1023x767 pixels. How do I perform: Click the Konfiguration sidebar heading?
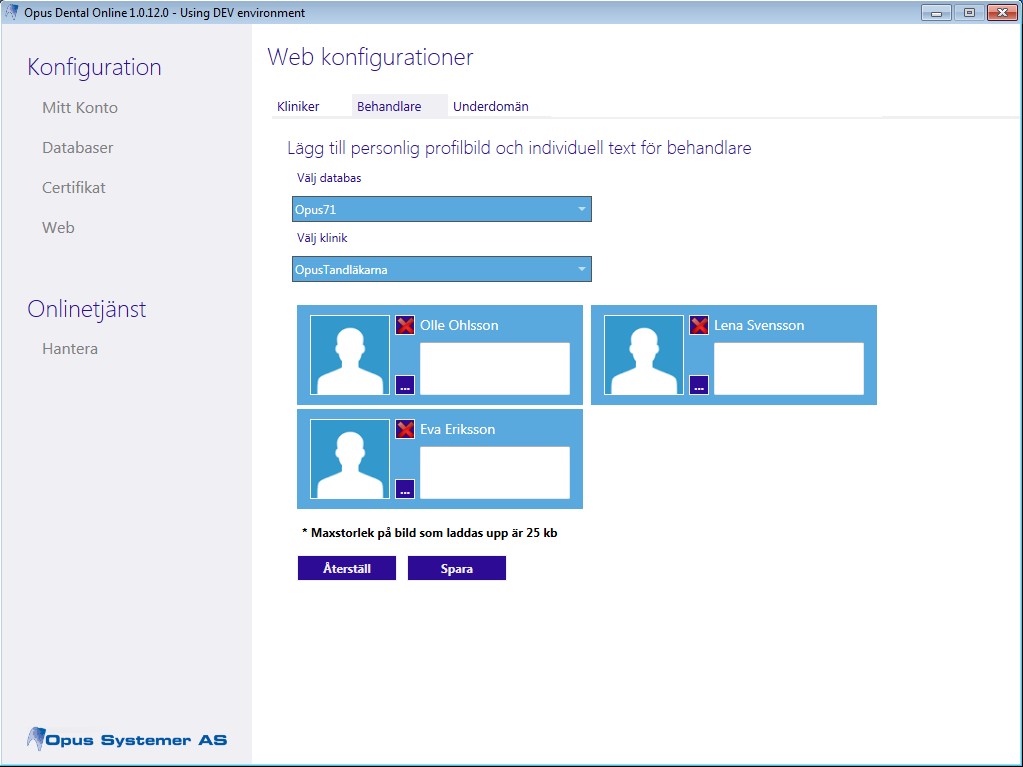(x=95, y=67)
